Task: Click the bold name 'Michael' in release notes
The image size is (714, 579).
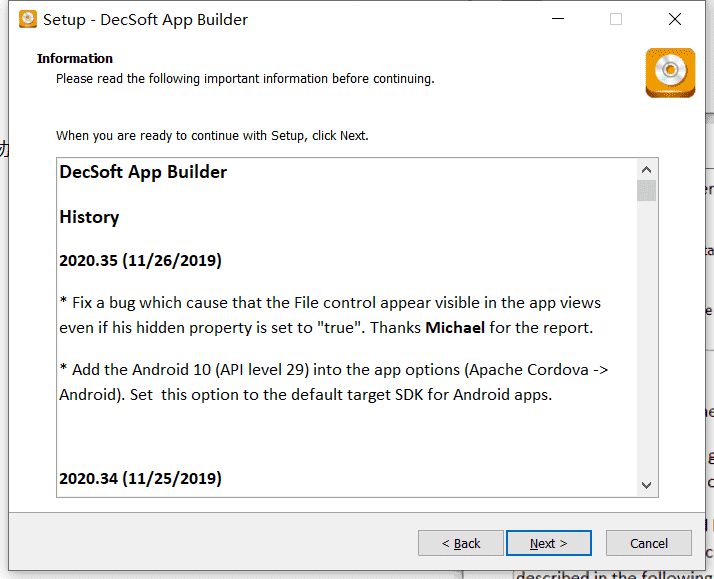Action: (x=455, y=328)
